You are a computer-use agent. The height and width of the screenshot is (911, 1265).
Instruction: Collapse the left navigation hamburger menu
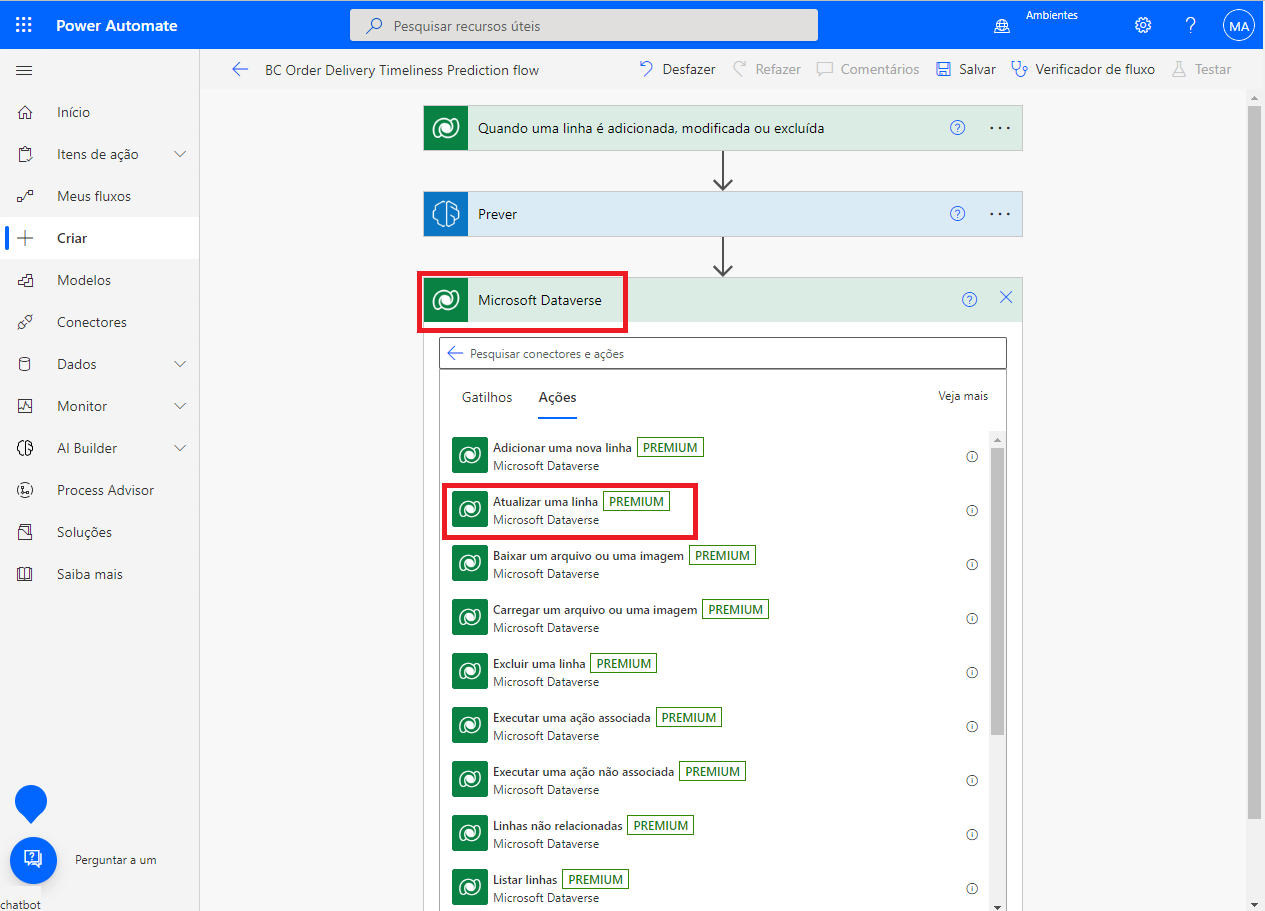tap(24, 70)
